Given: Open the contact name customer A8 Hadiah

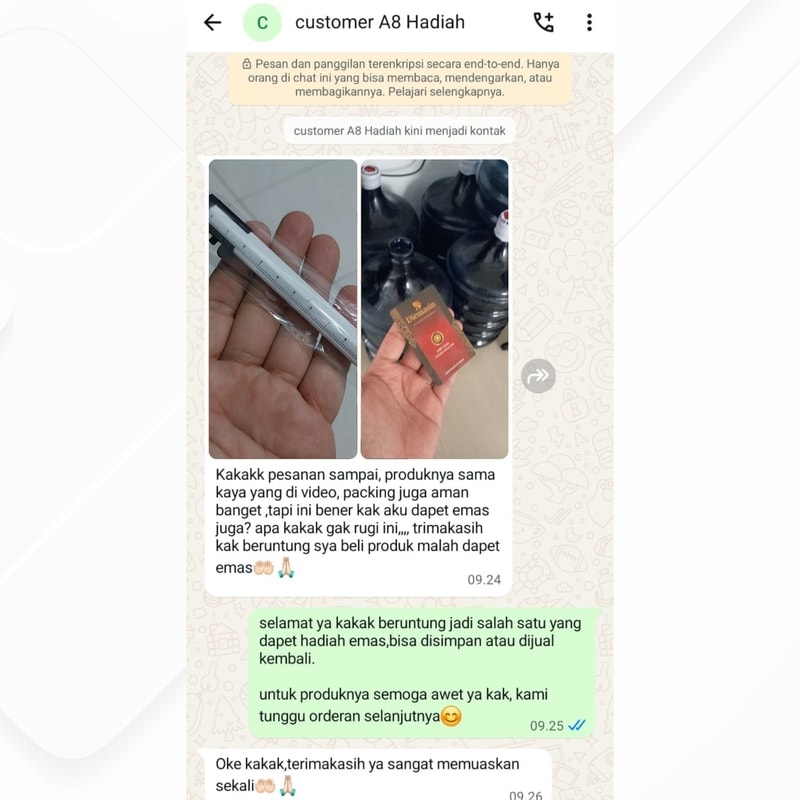Looking at the screenshot, I should [x=380, y=22].
